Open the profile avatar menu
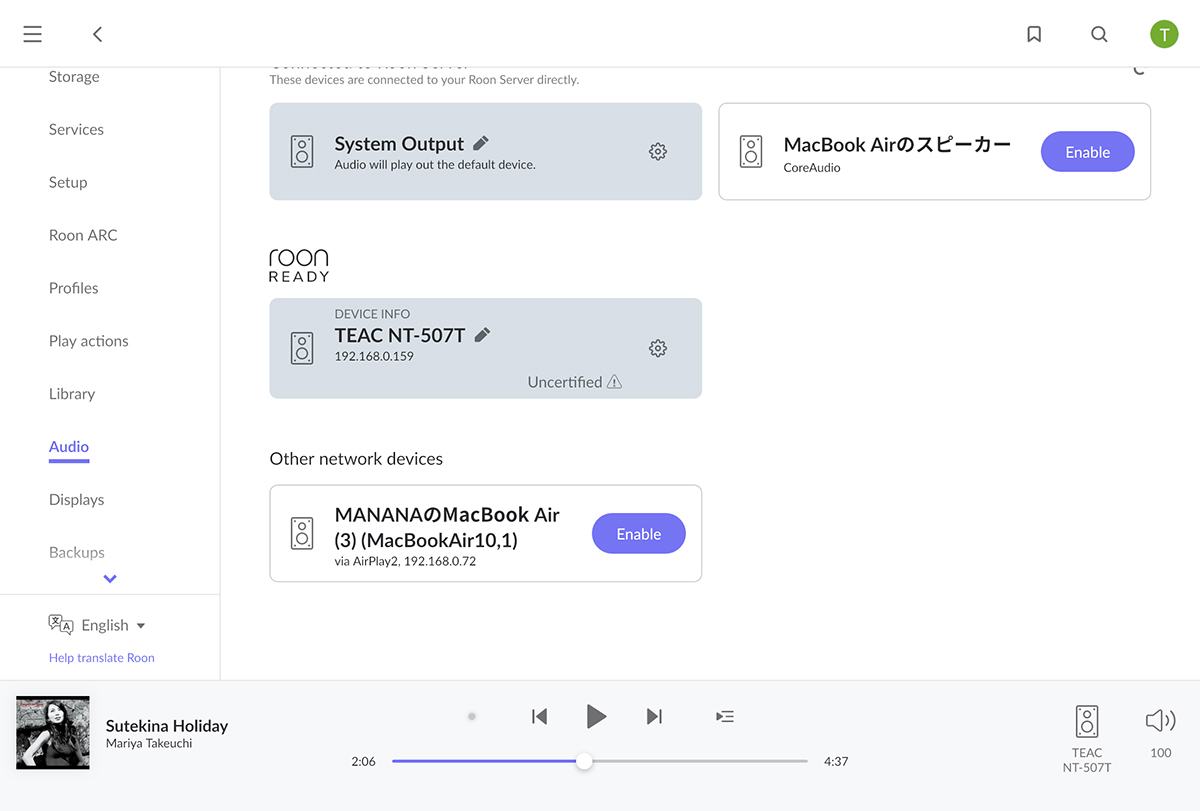The height and width of the screenshot is (811, 1200). (1164, 34)
